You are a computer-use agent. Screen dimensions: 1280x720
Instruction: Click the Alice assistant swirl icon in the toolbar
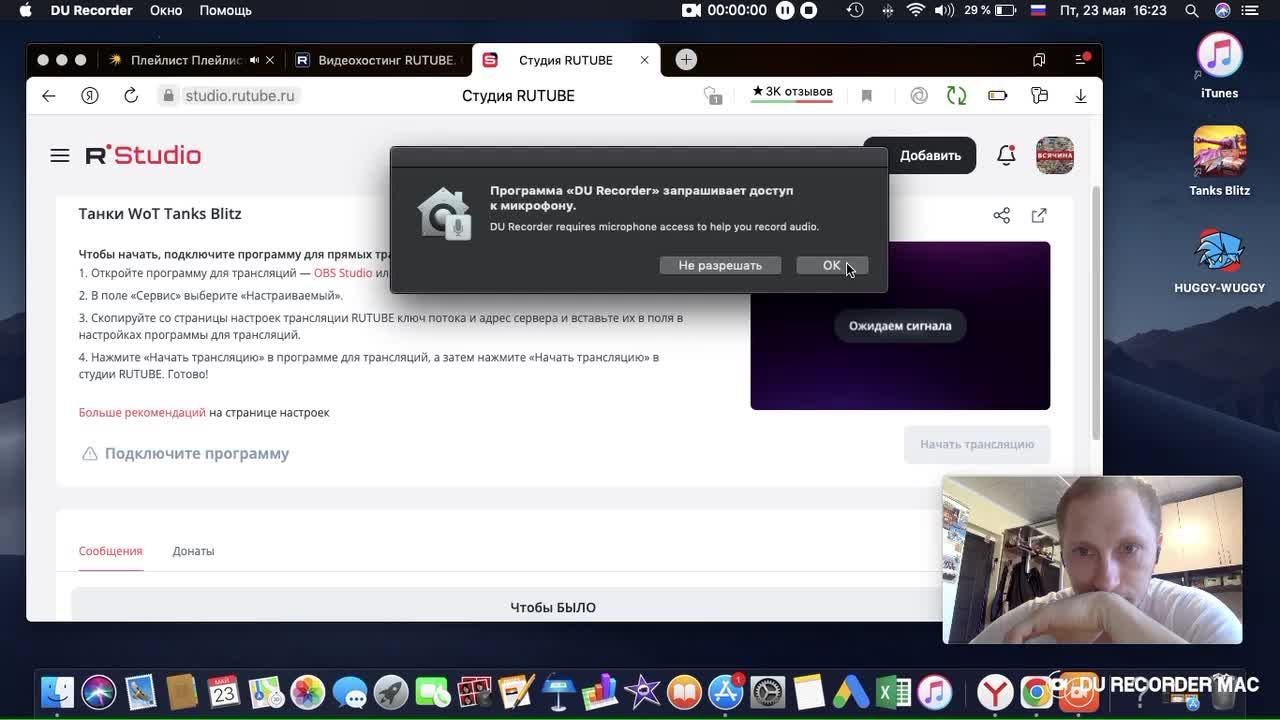(x=919, y=96)
